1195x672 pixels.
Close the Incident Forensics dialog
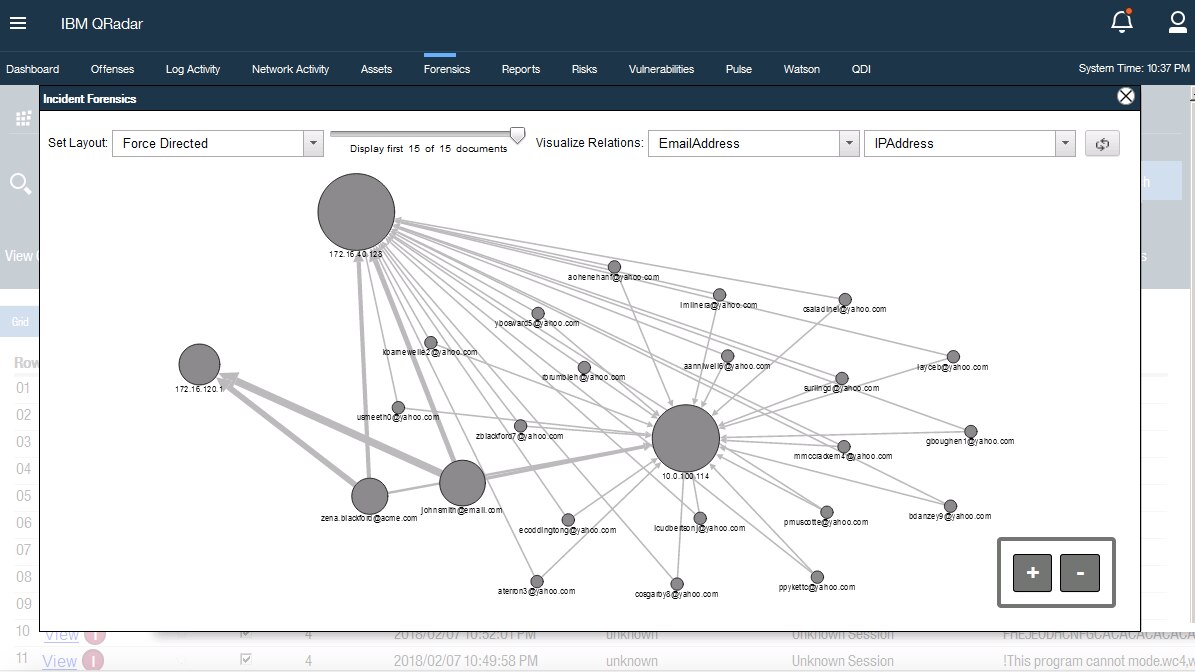point(1126,96)
